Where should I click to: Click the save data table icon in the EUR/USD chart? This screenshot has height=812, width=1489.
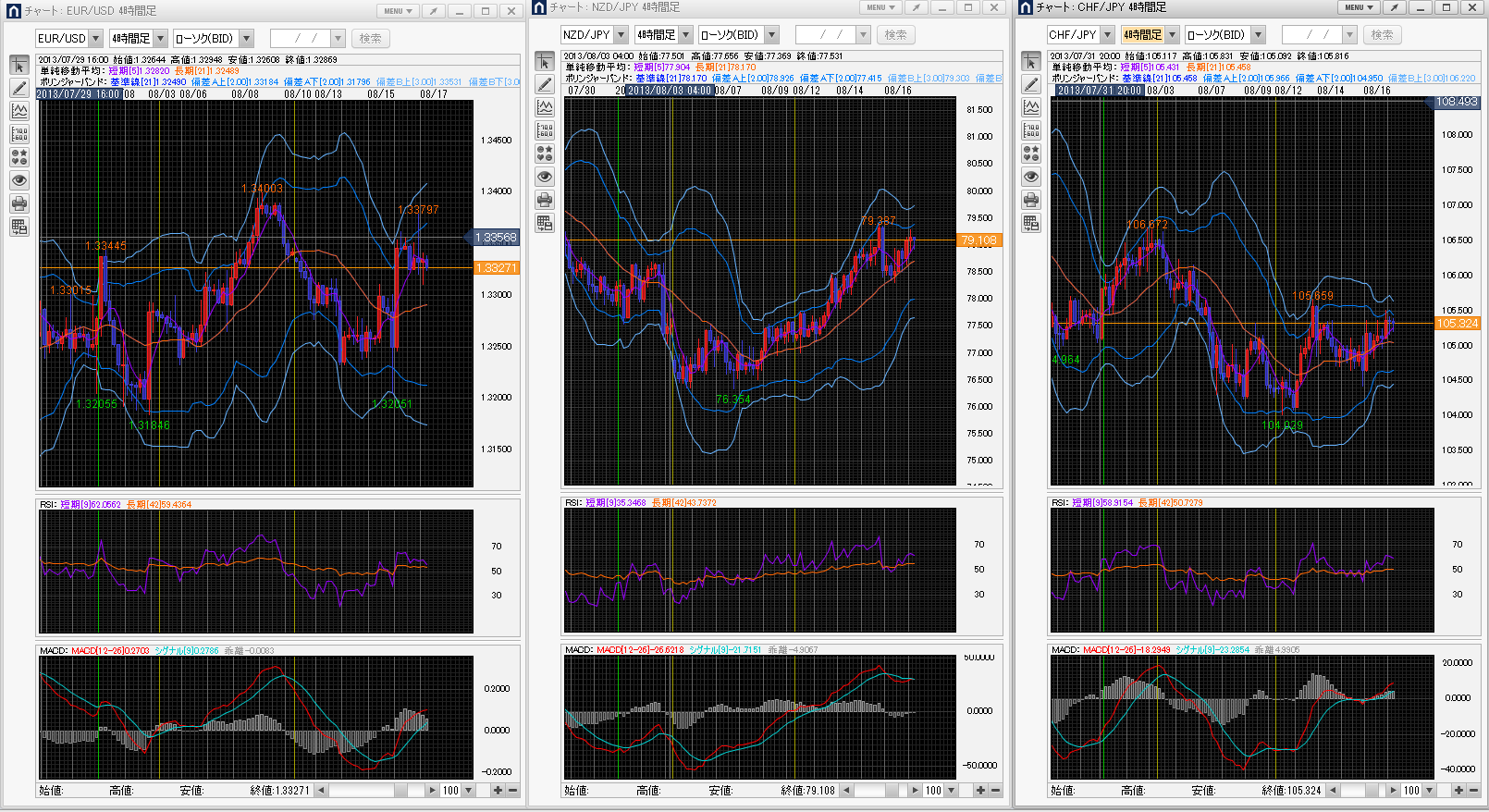coord(19,227)
